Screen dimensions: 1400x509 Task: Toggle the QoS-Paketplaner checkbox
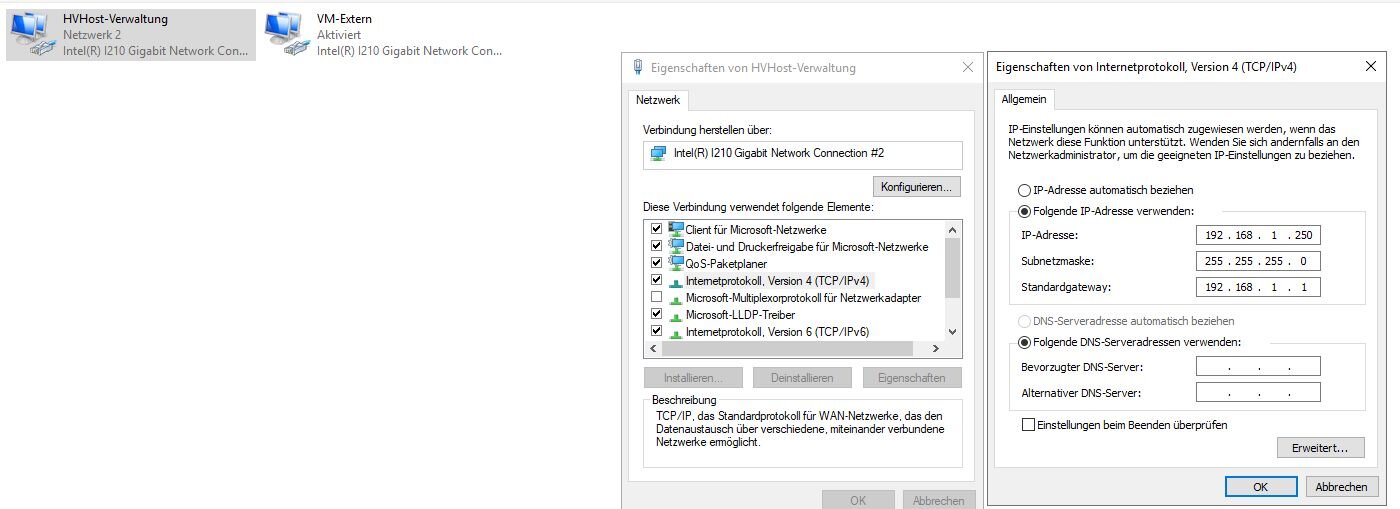657,263
